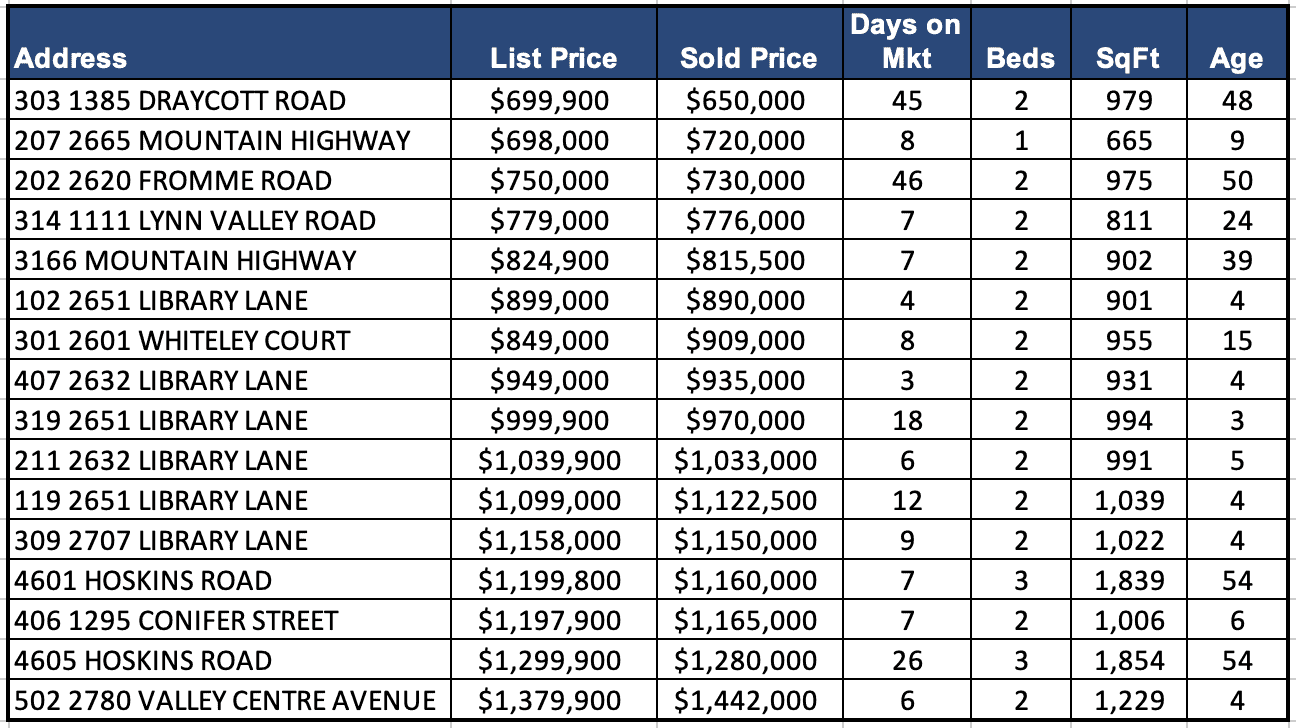1296x728 pixels.
Task: Click the $1,442,000 sold price cell
Action: pyautogui.click(x=745, y=701)
